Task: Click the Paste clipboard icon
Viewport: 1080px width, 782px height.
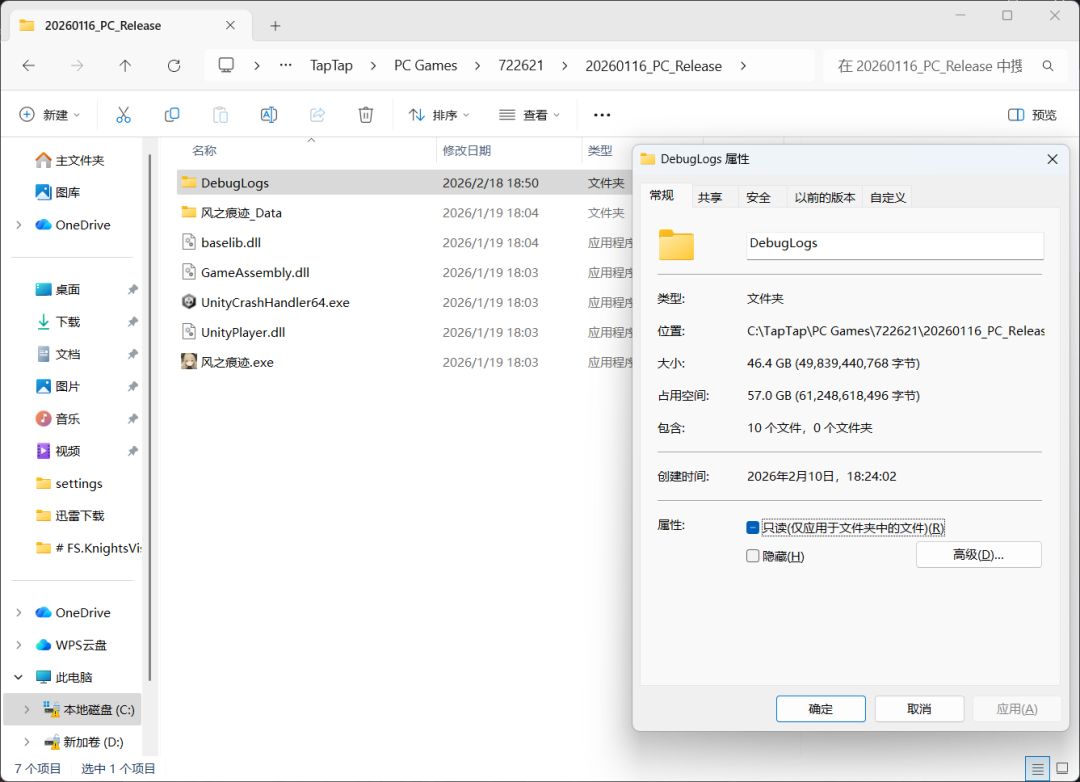Action: [220, 115]
